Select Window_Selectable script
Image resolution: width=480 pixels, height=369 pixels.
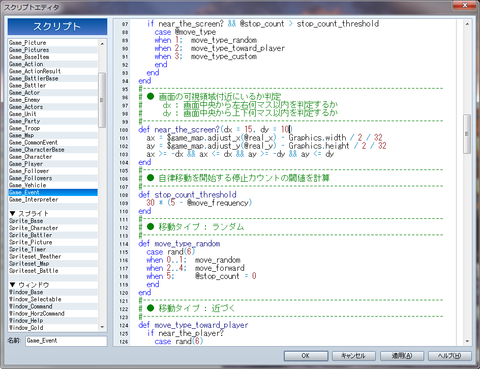point(53,299)
